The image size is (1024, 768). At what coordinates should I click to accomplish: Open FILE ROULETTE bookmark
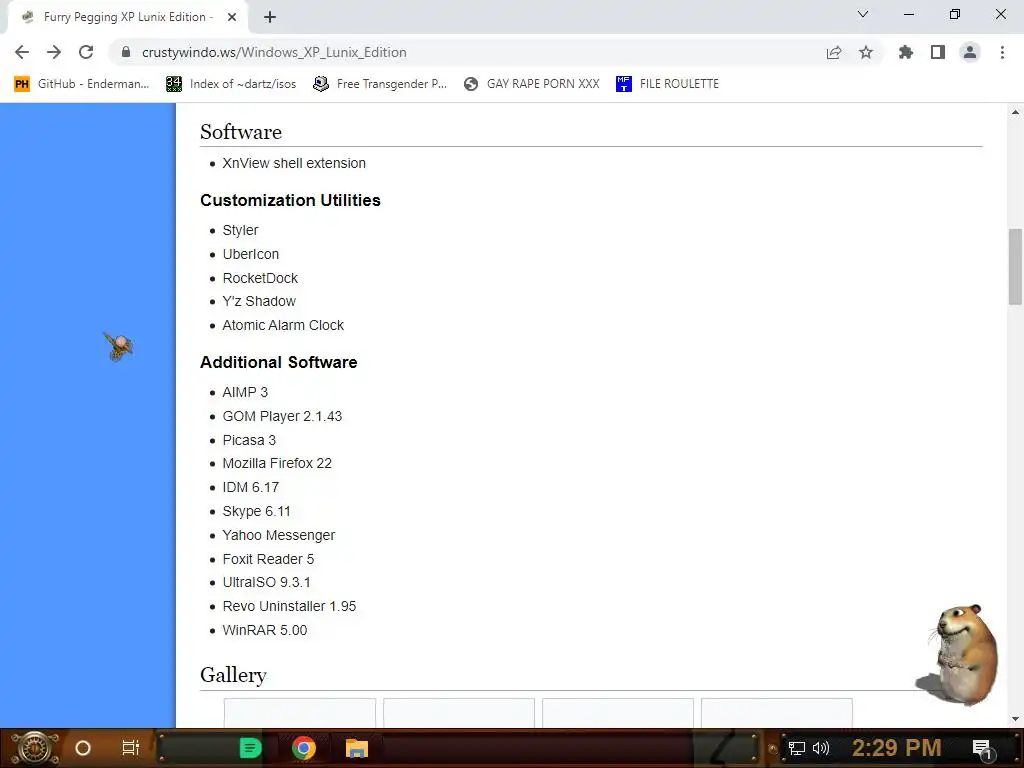click(x=667, y=84)
